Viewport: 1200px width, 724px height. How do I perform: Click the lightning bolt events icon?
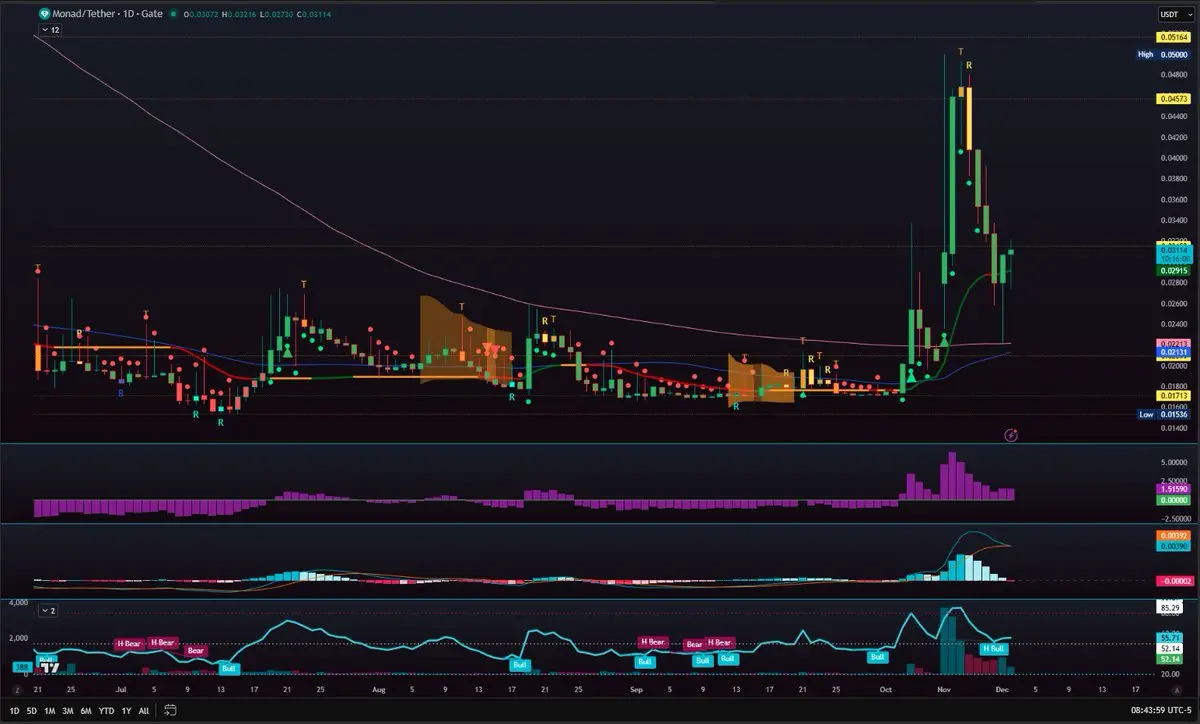point(1012,434)
